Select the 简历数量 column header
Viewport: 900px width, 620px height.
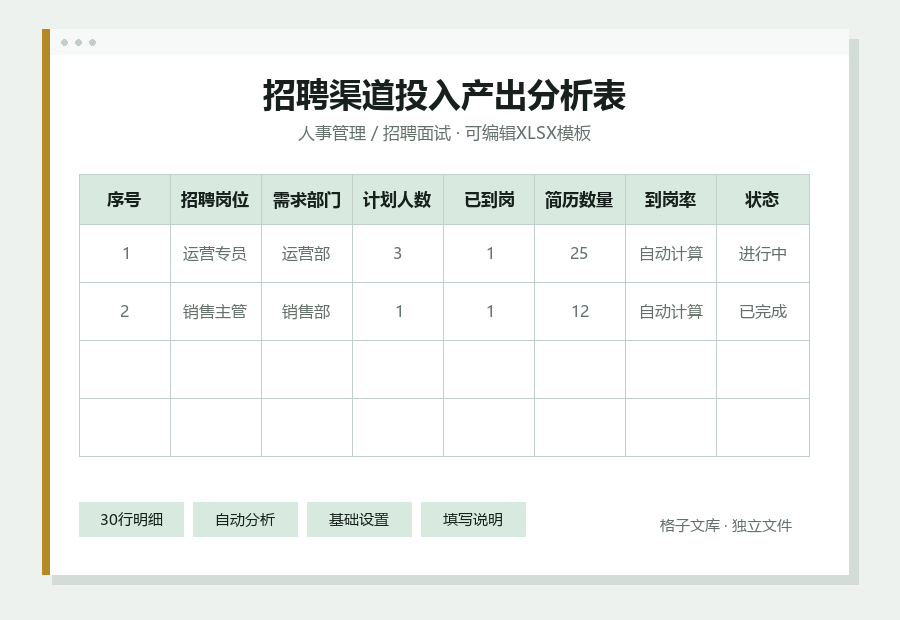click(580, 199)
